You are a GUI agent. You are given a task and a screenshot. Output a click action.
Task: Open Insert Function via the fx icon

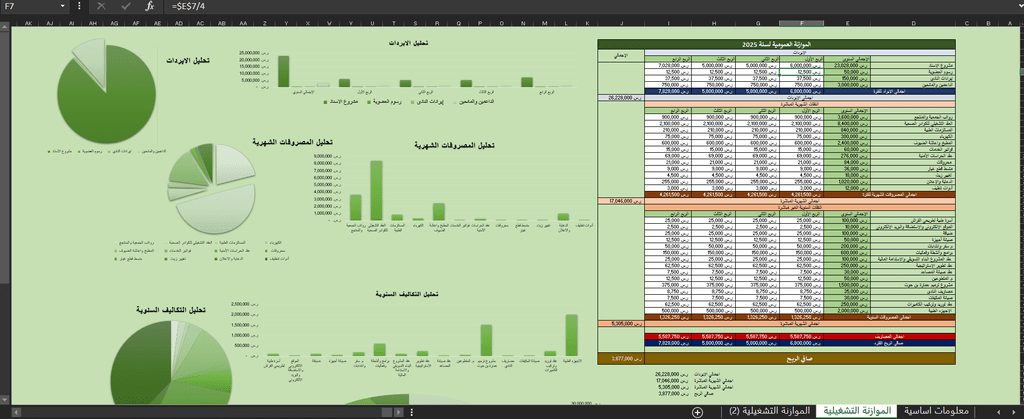pyautogui.click(x=150, y=6)
